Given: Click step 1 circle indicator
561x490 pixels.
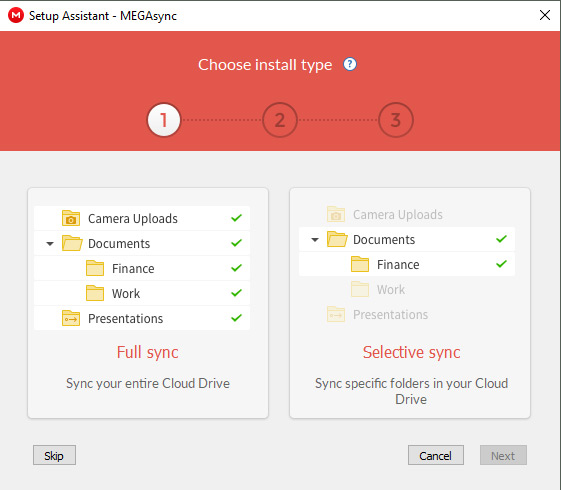Looking at the screenshot, I should tap(164, 120).
